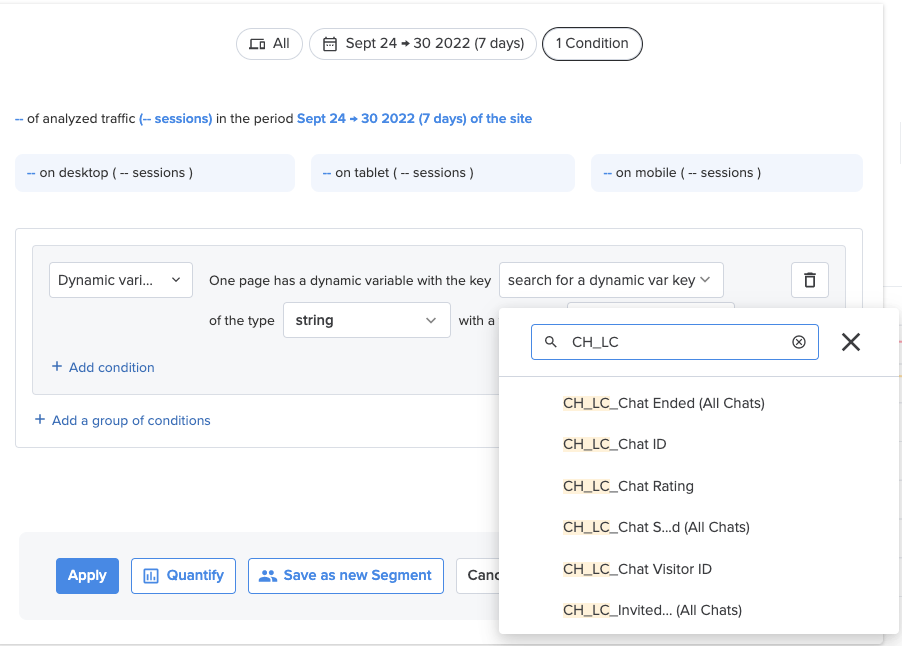Select the CH_LC_Chat ID entry
Image resolution: width=902 pixels, height=646 pixels.
click(614, 444)
